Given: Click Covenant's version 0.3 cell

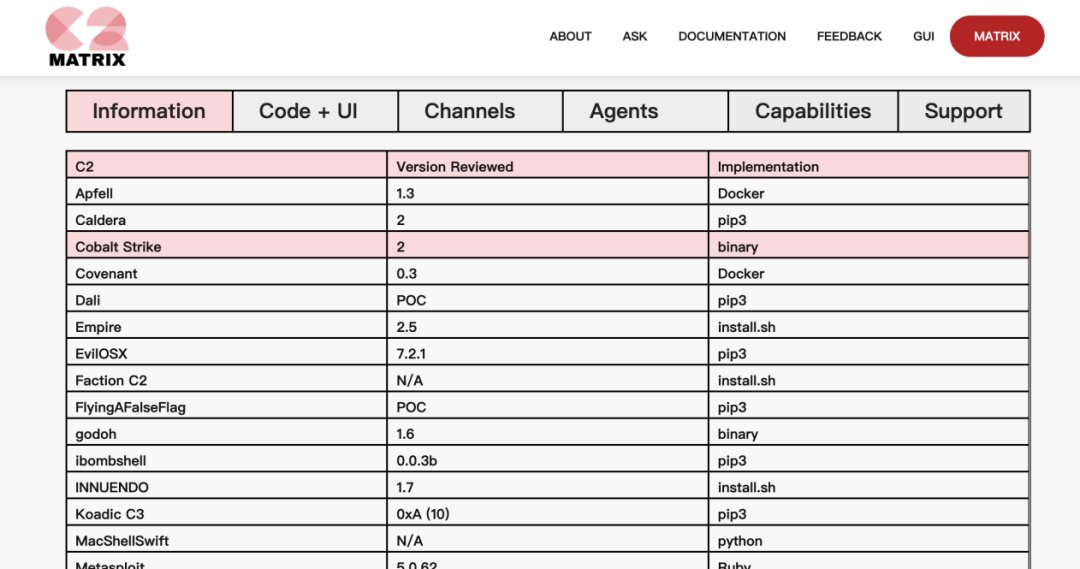Looking at the screenshot, I should click(x=548, y=273).
